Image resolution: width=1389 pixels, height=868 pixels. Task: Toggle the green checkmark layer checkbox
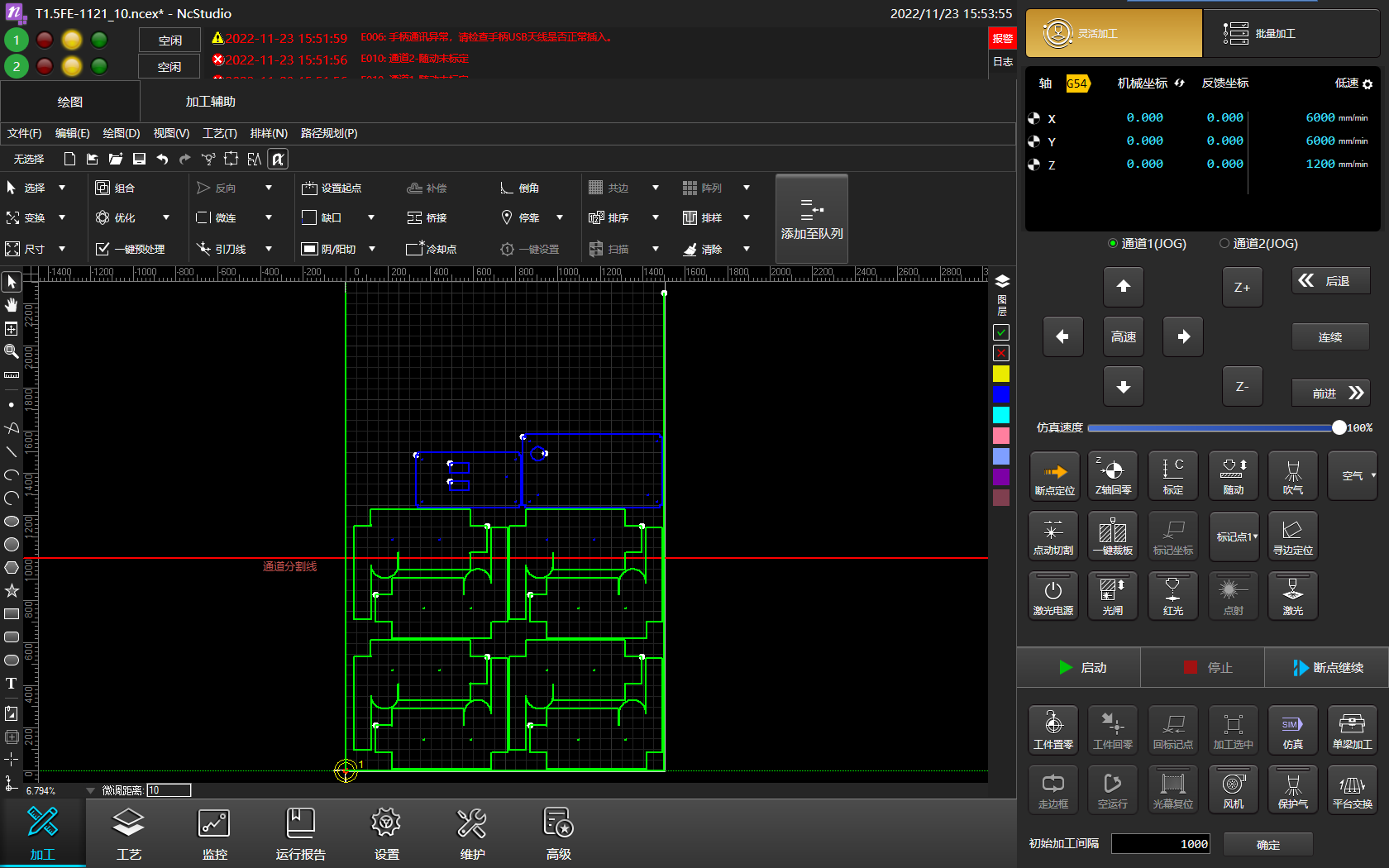tap(1001, 332)
